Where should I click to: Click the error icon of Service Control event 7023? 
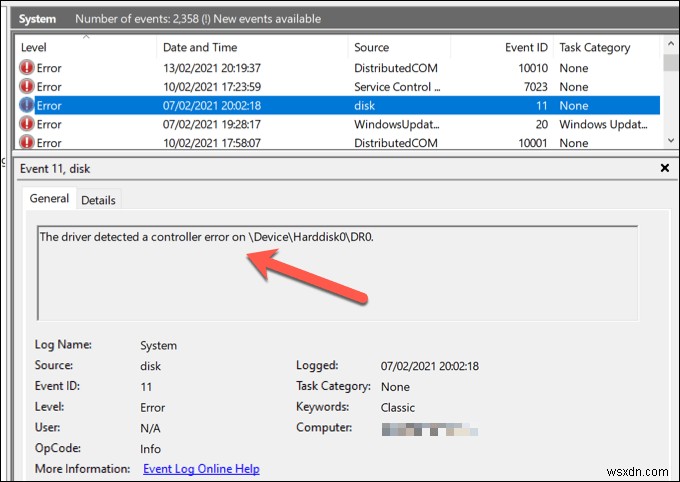pyautogui.click(x=27, y=86)
